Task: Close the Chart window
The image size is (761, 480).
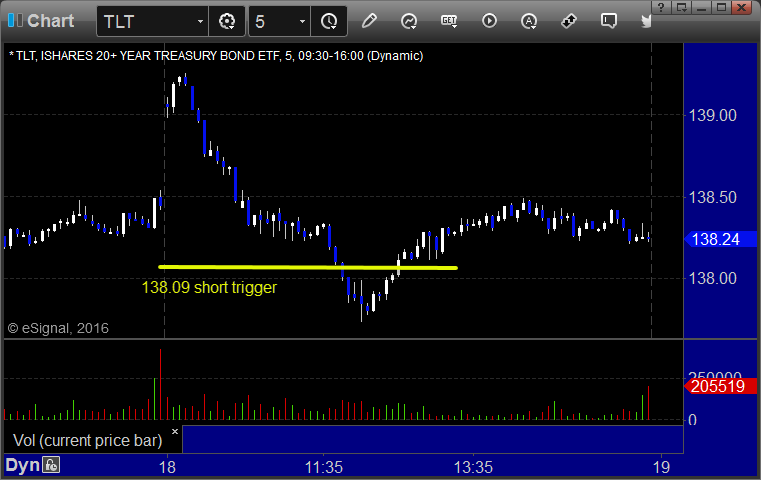Action: pyautogui.click(x=742, y=7)
